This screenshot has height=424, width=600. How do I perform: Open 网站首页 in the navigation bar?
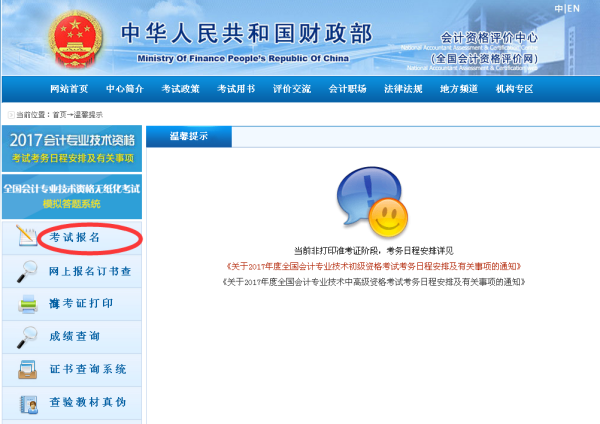tap(69, 89)
